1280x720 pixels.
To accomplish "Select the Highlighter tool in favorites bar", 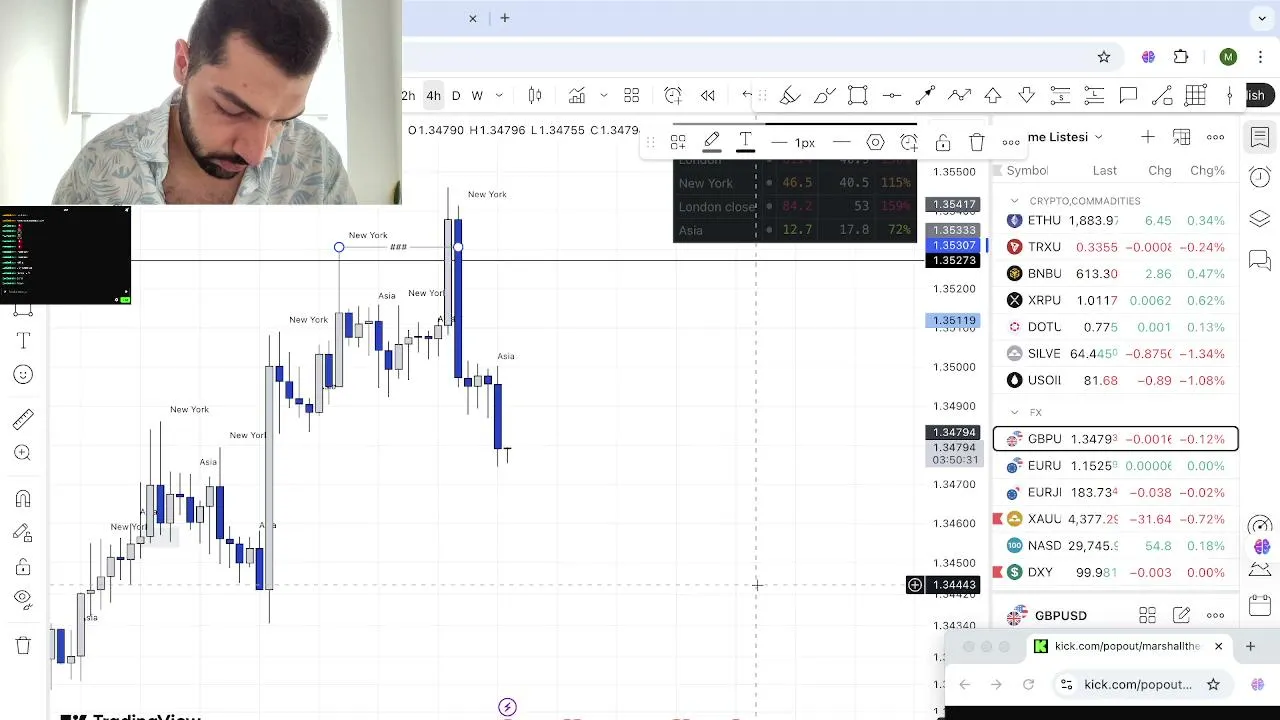I will [x=790, y=96].
